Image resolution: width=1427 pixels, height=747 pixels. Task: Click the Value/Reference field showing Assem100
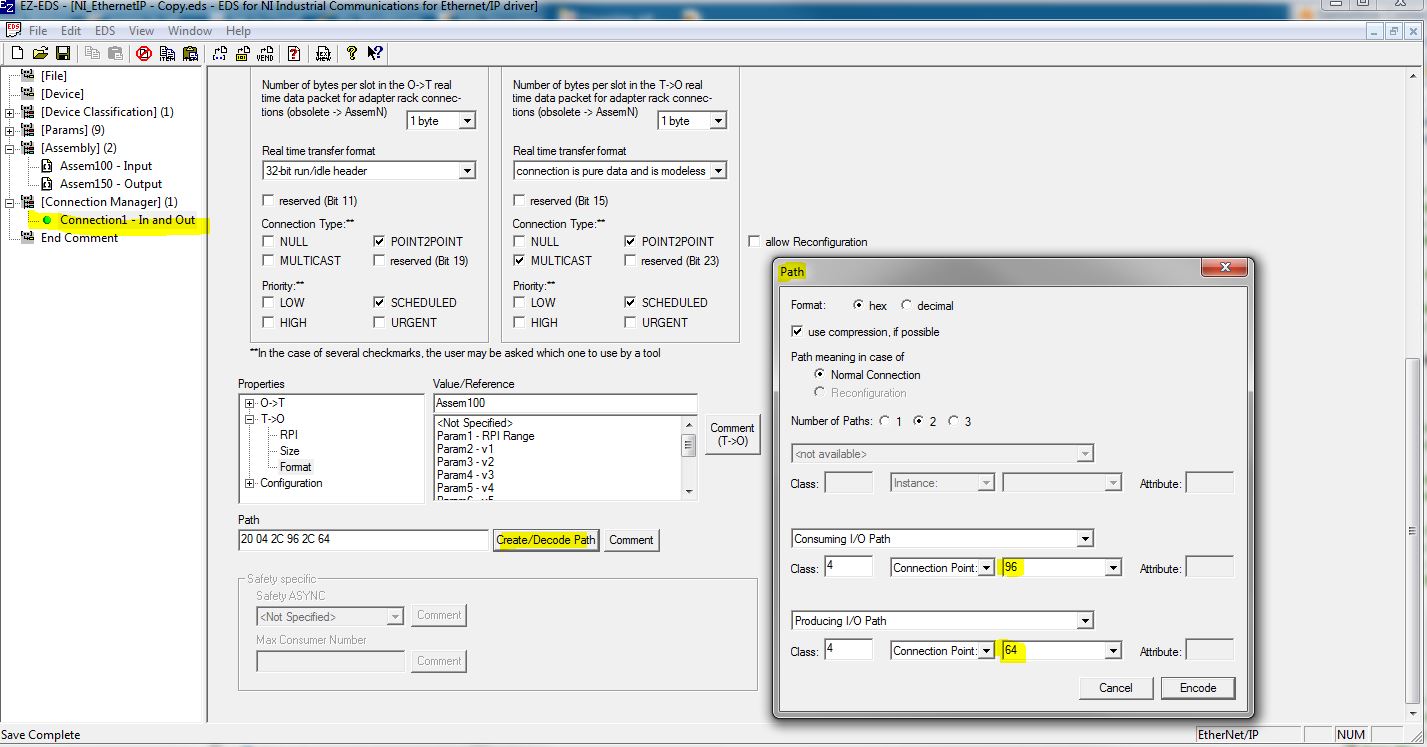565,403
